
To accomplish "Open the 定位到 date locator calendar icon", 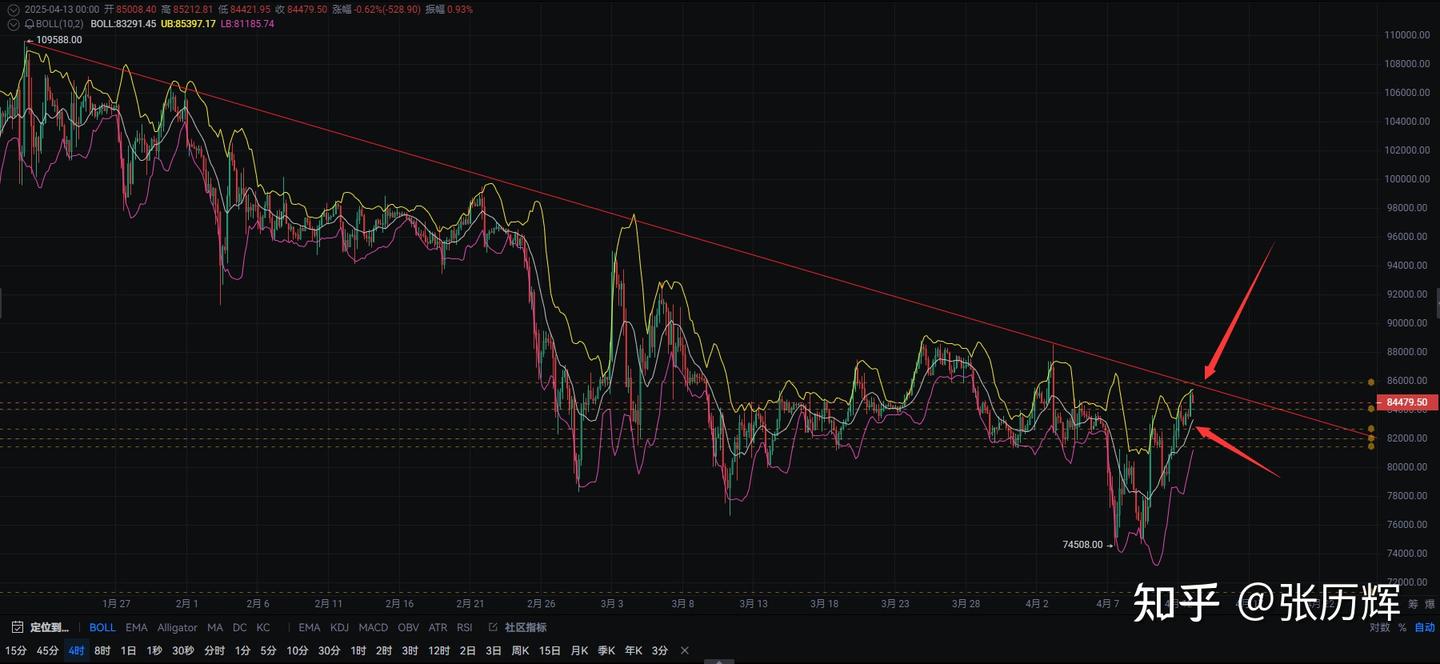I will coord(17,628).
